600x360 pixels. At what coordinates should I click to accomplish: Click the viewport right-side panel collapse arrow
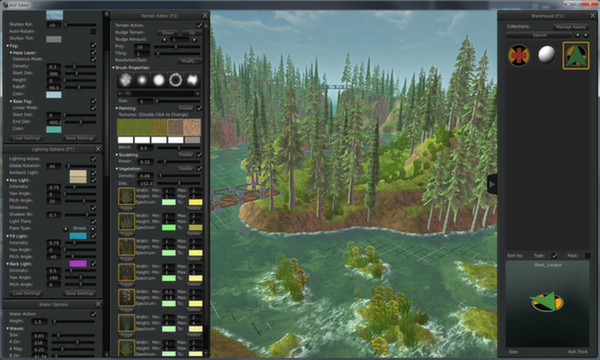click(492, 185)
